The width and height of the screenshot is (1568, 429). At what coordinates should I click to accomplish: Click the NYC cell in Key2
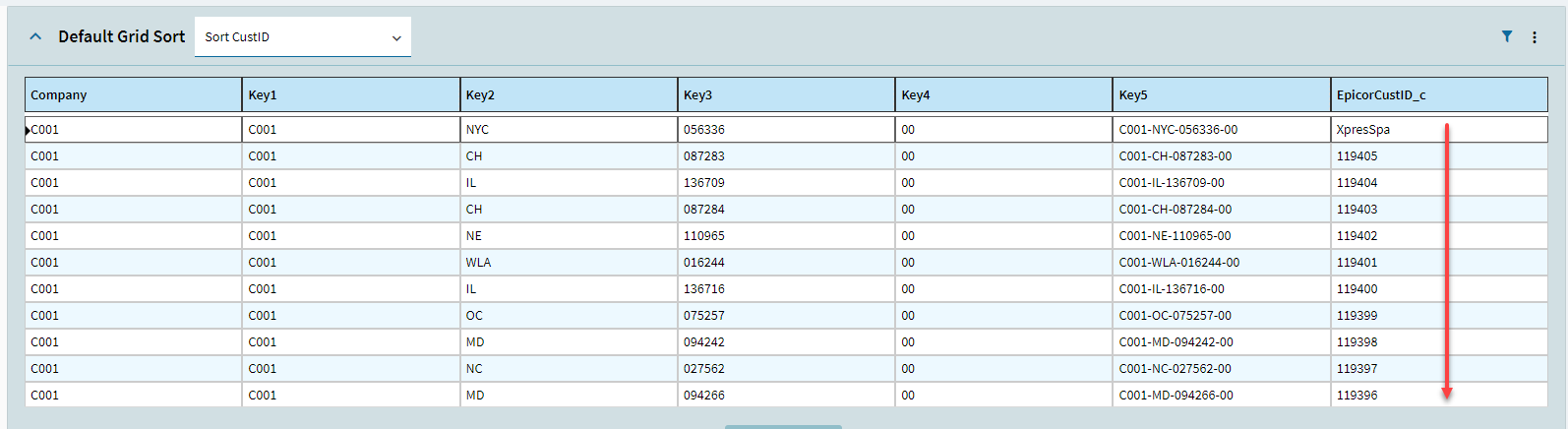click(x=569, y=130)
